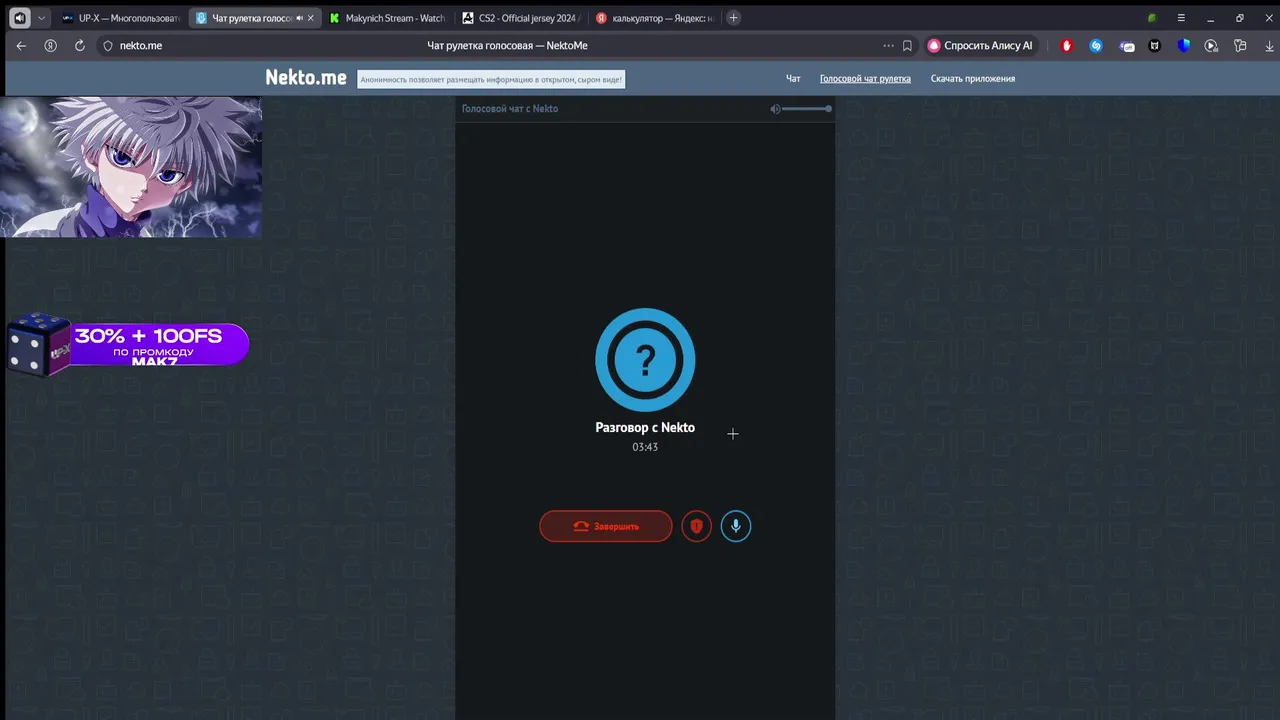This screenshot has width=1280, height=720.
Task: Click the speaker volume icon in the chat header
Action: click(775, 109)
